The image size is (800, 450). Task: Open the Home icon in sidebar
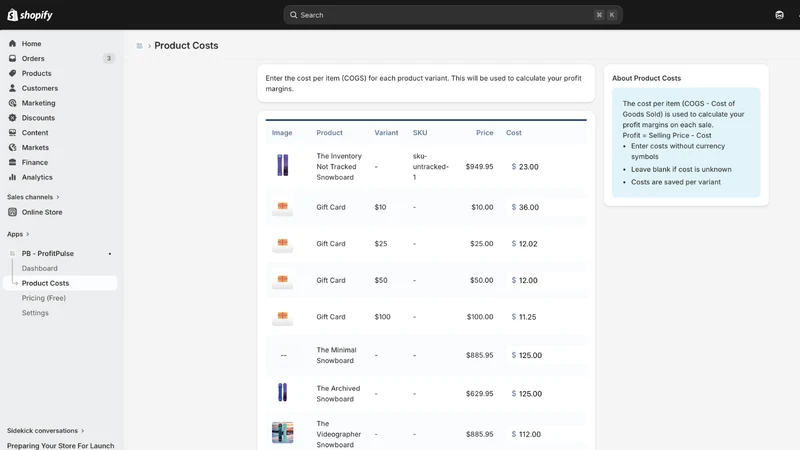pyautogui.click(x=12, y=43)
